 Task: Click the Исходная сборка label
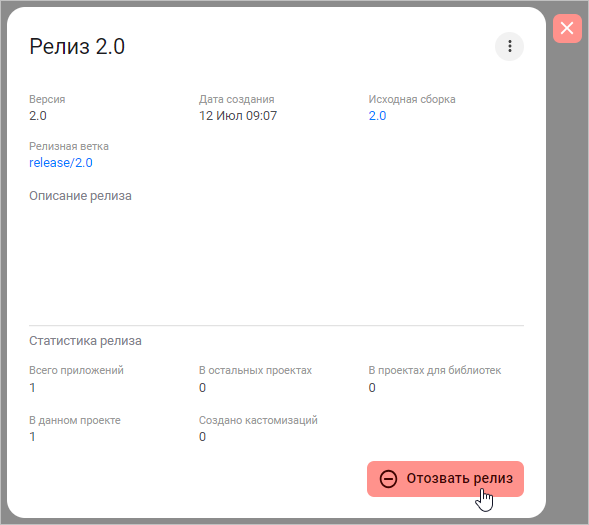(412, 99)
